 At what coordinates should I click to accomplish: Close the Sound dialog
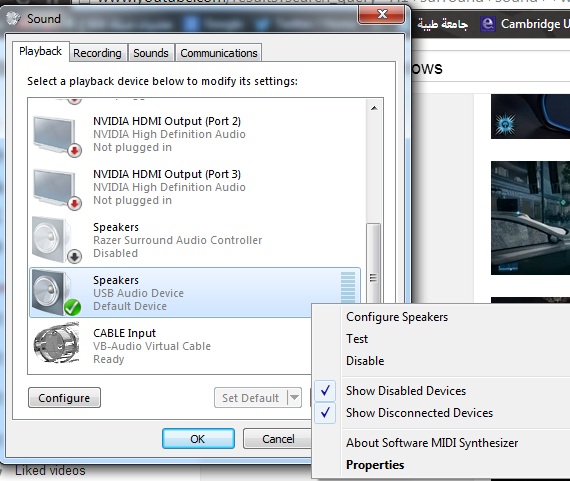click(x=381, y=15)
